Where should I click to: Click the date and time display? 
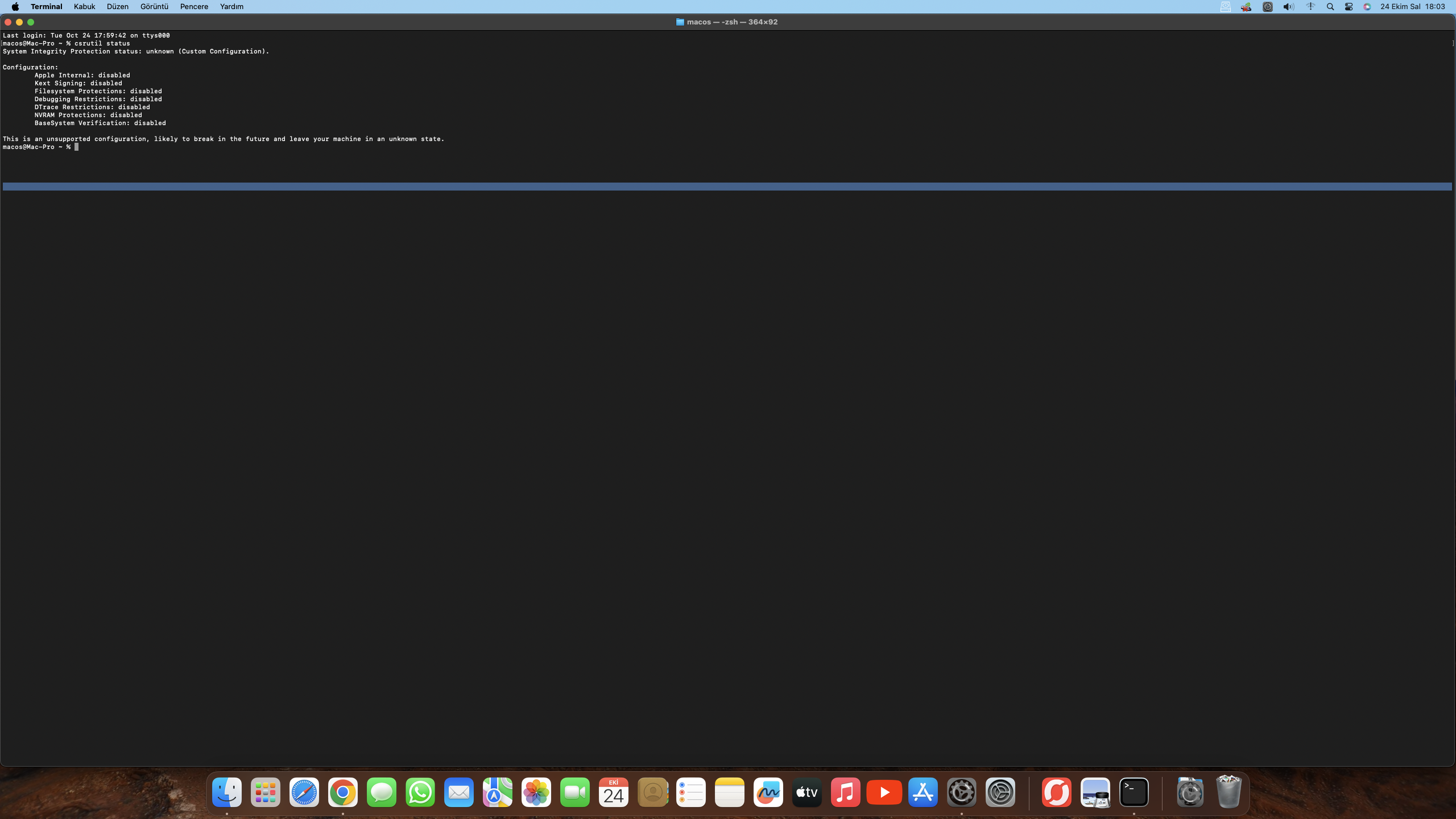point(1412,6)
